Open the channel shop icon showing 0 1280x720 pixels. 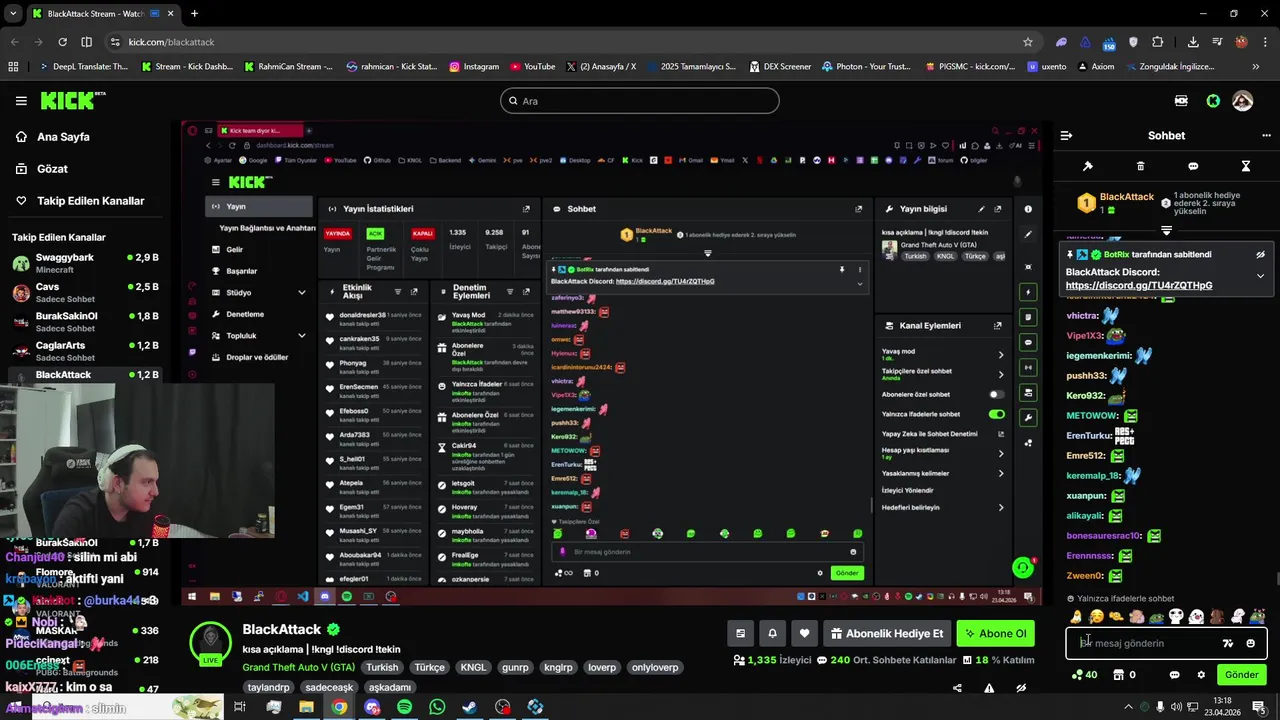(1124, 675)
